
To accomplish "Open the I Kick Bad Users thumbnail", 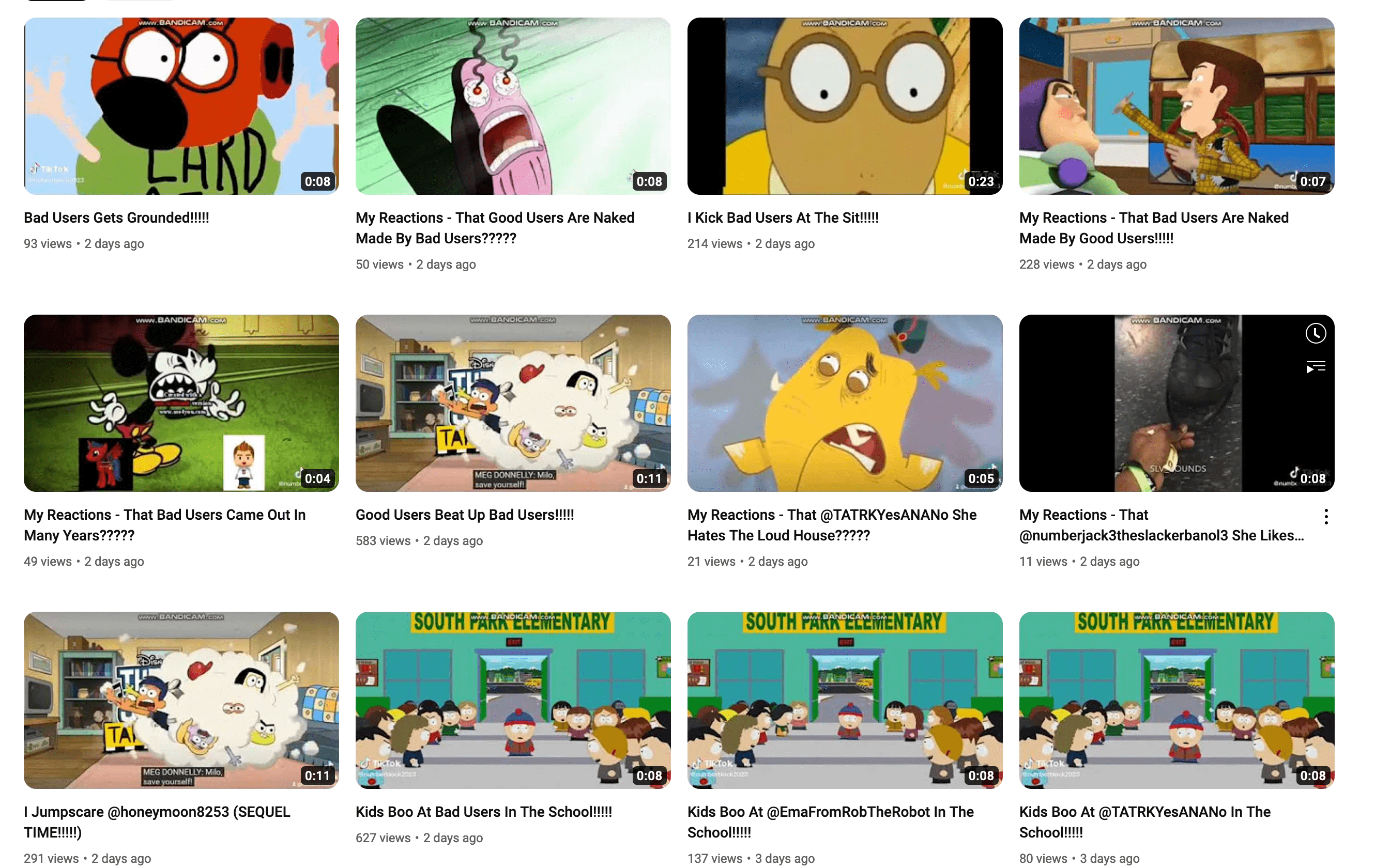I will coord(845,106).
